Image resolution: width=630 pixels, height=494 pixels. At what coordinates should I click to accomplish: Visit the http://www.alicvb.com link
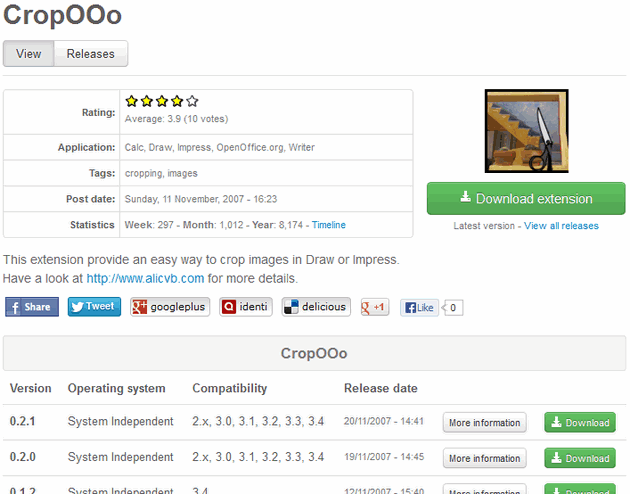pyautogui.click(x=145, y=278)
